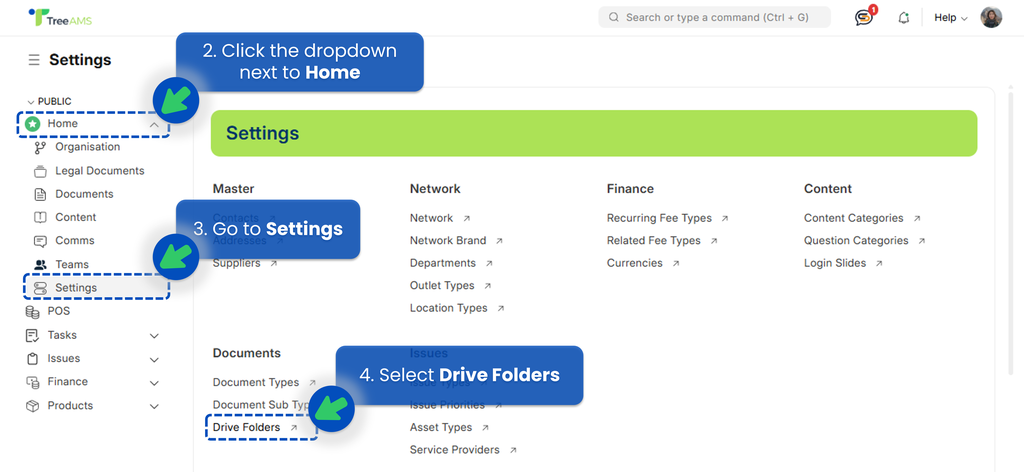1024x472 pixels.
Task: Open Documents in the sidebar menu
Action: click(x=84, y=194)
